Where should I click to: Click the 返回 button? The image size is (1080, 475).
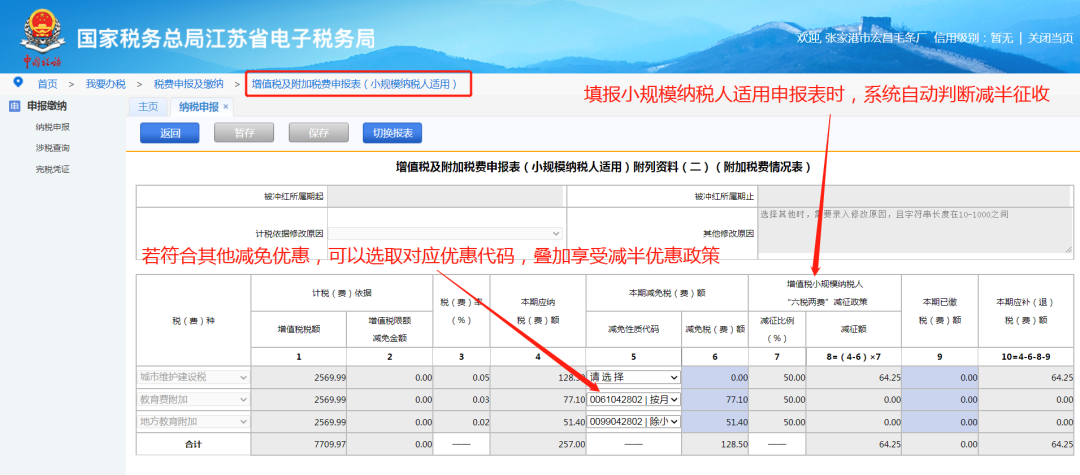pos(169,133)
